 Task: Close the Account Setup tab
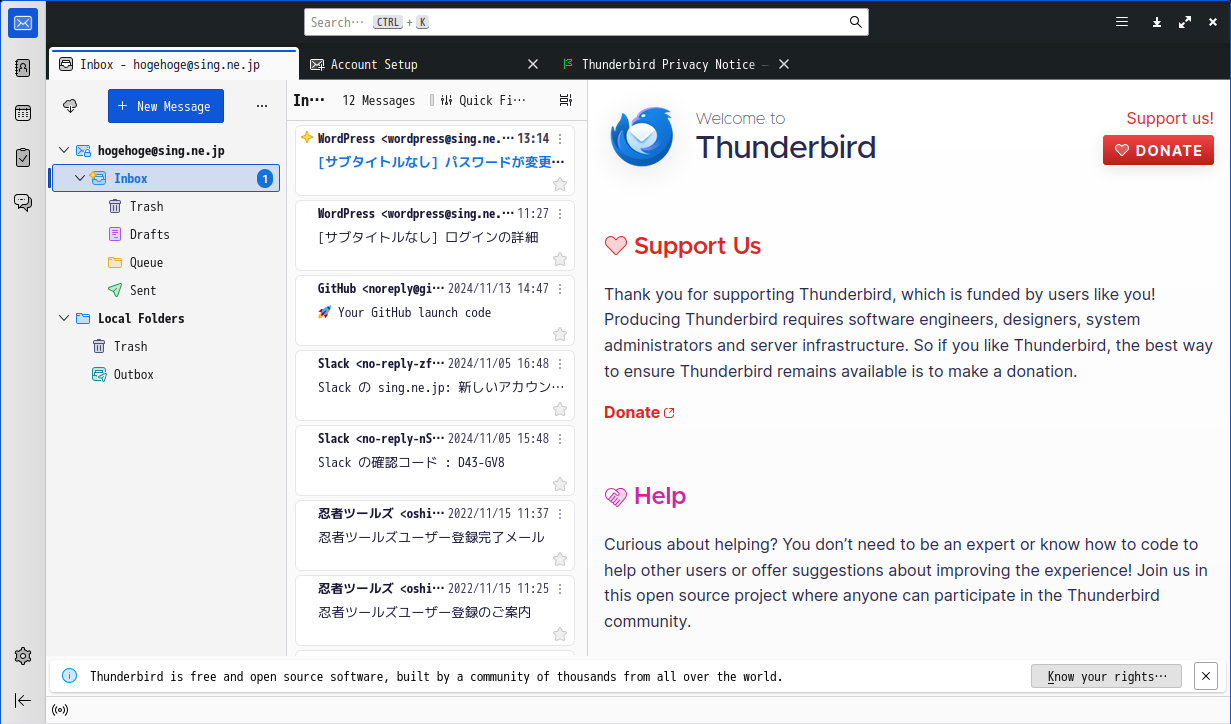pos(533,64)
